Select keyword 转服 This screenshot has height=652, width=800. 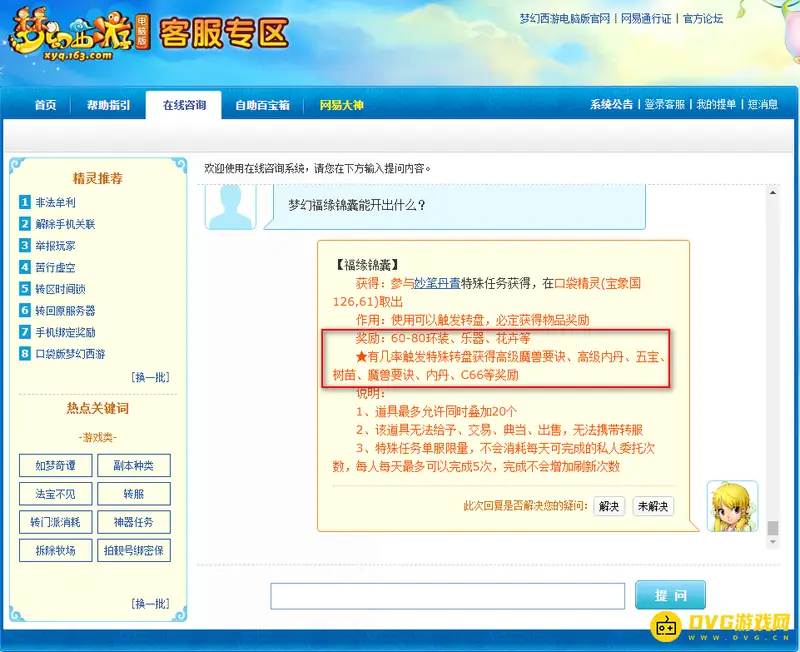pyautogui.click(x=134, y=494)
